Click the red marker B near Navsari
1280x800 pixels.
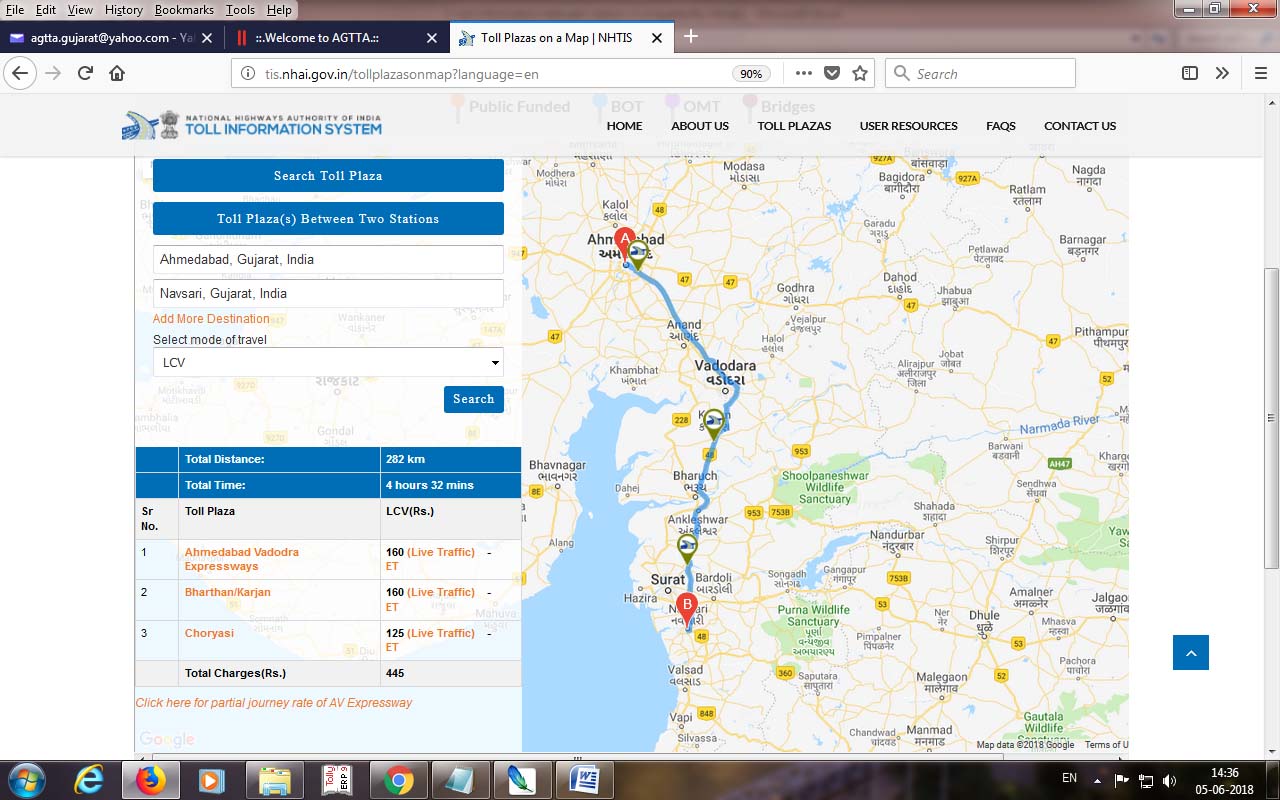[686, 607]
